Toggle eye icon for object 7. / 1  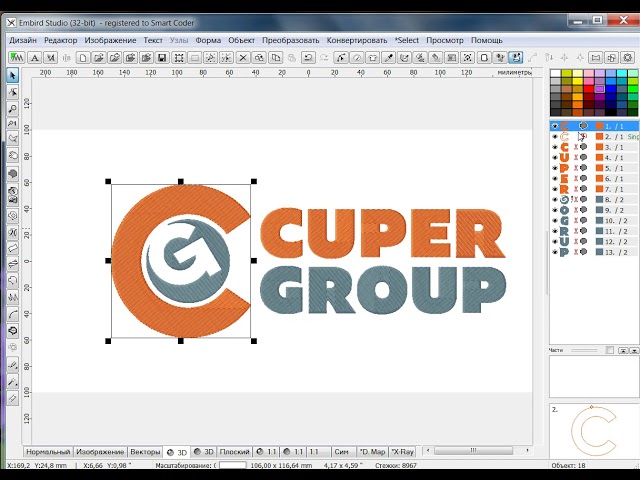point(555,189)
